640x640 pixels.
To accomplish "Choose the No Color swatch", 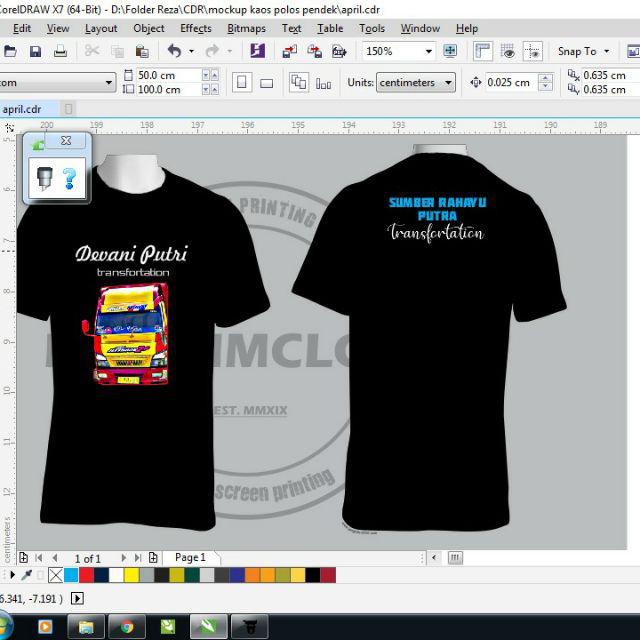I will coord(55,575).
